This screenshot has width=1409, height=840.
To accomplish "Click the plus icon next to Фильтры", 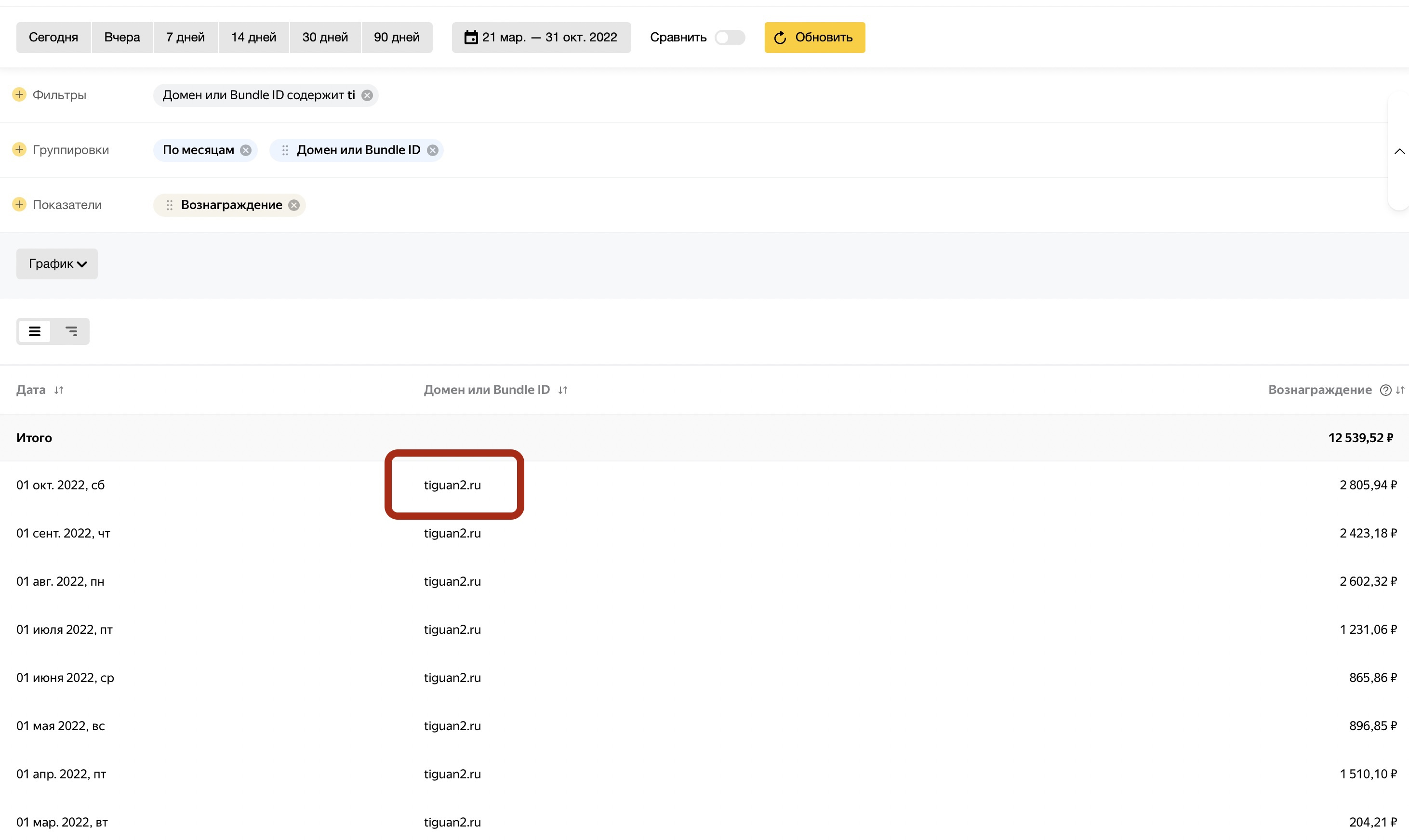I will [19, 94].
